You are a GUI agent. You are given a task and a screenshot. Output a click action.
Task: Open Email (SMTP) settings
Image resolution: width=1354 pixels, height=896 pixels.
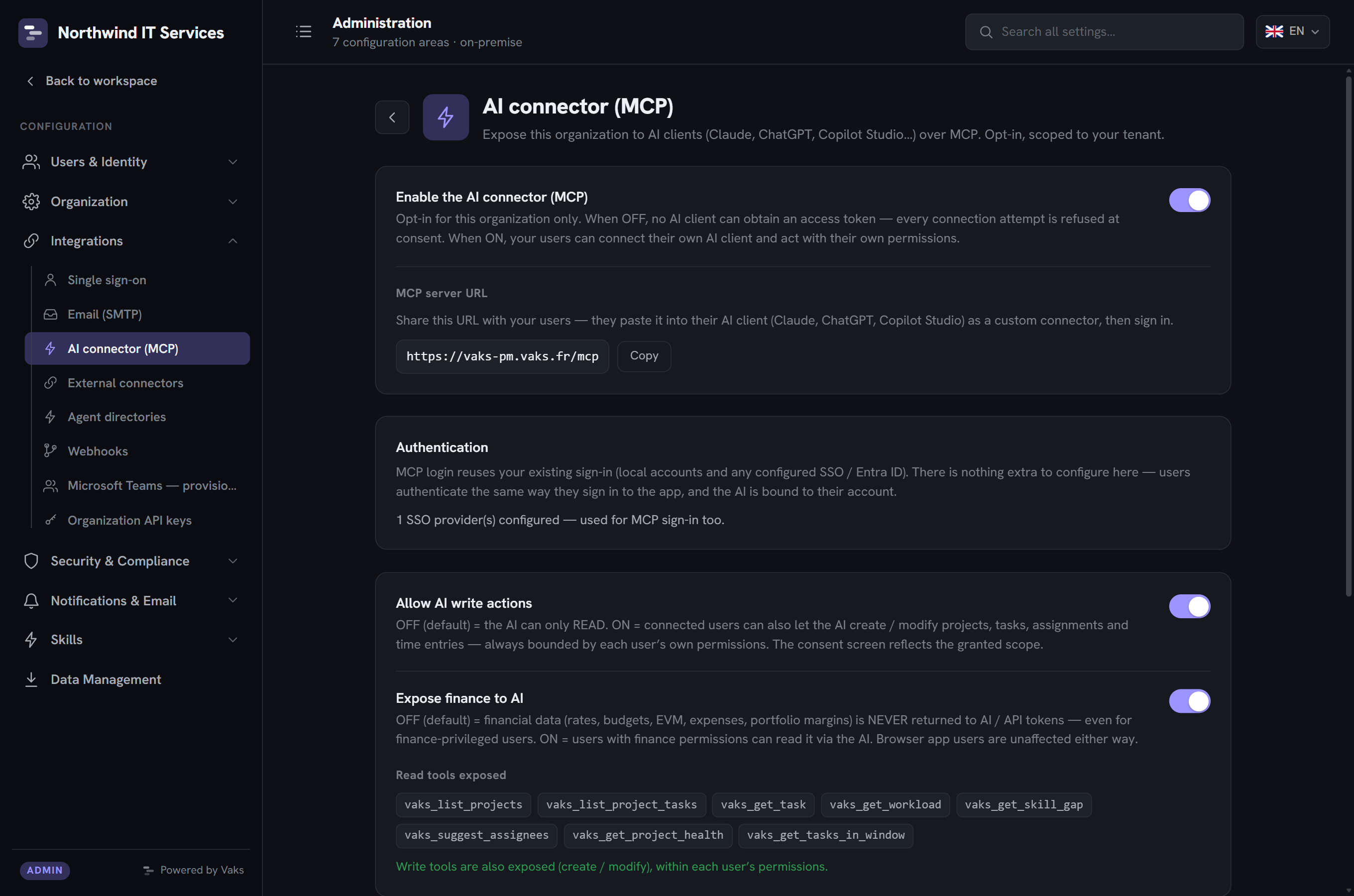click(137, 314)
